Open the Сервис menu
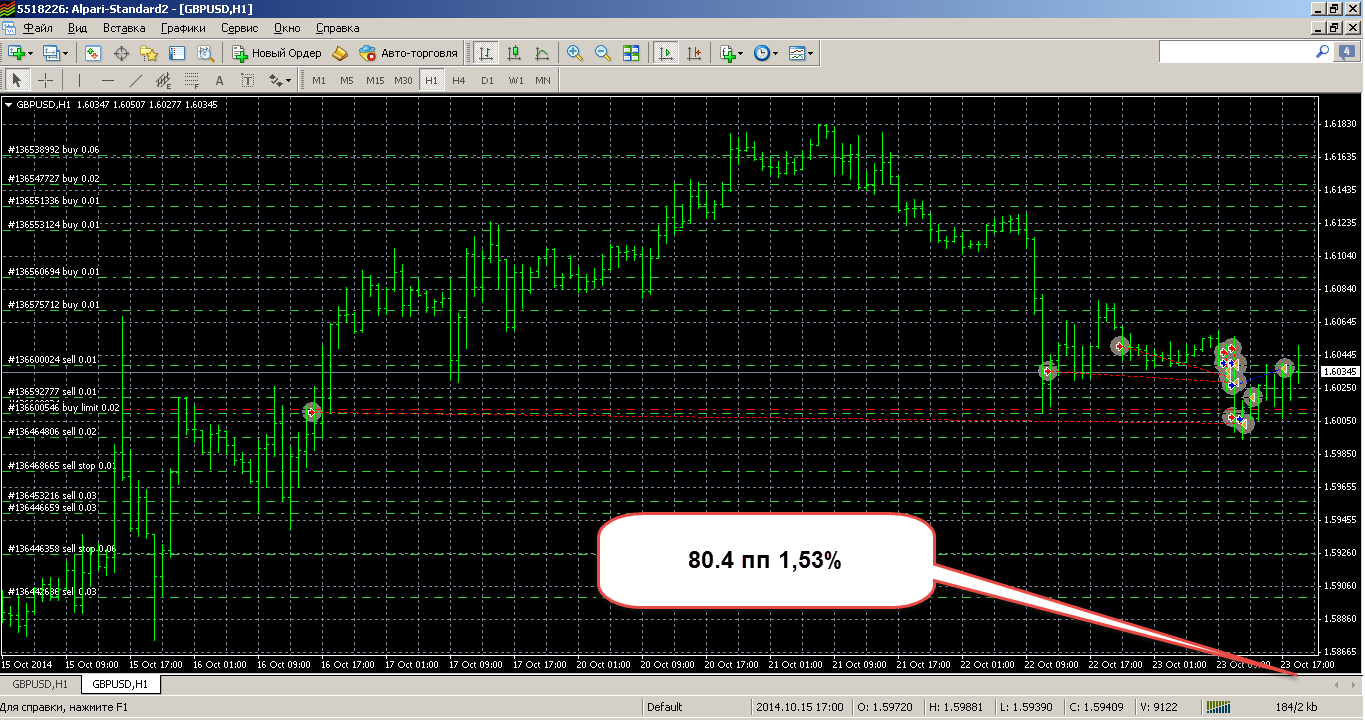The image size is (1365, 720). (x=238, y=28)
